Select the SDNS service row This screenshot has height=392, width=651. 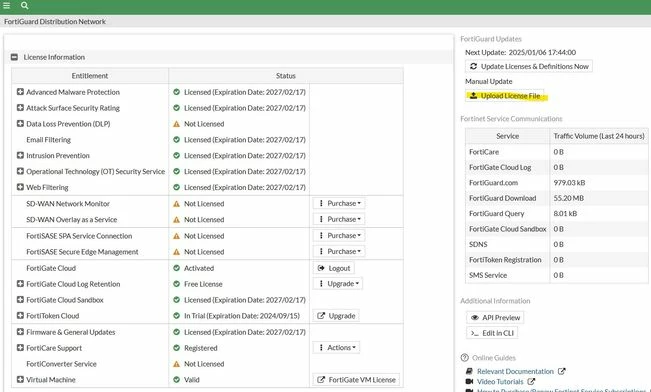click(x=556, y=244)
